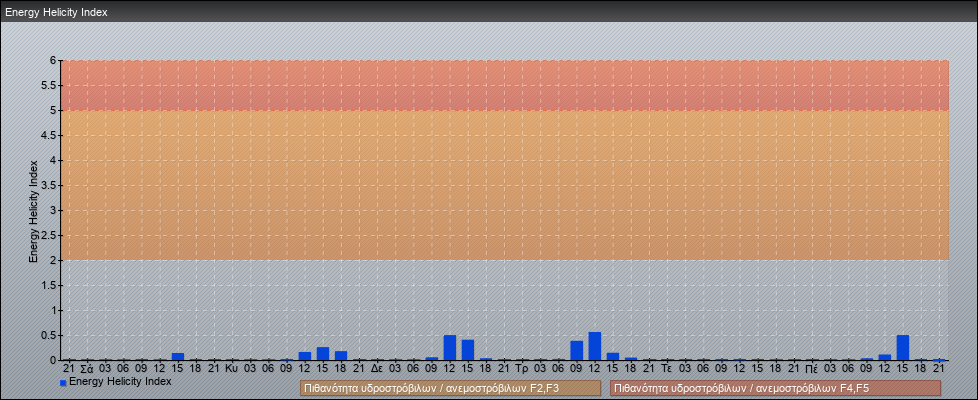Click the 5.5 value on the y-axis
This screenshot has width=978, height=400.
pyautogui.click(x=49, y=85)
